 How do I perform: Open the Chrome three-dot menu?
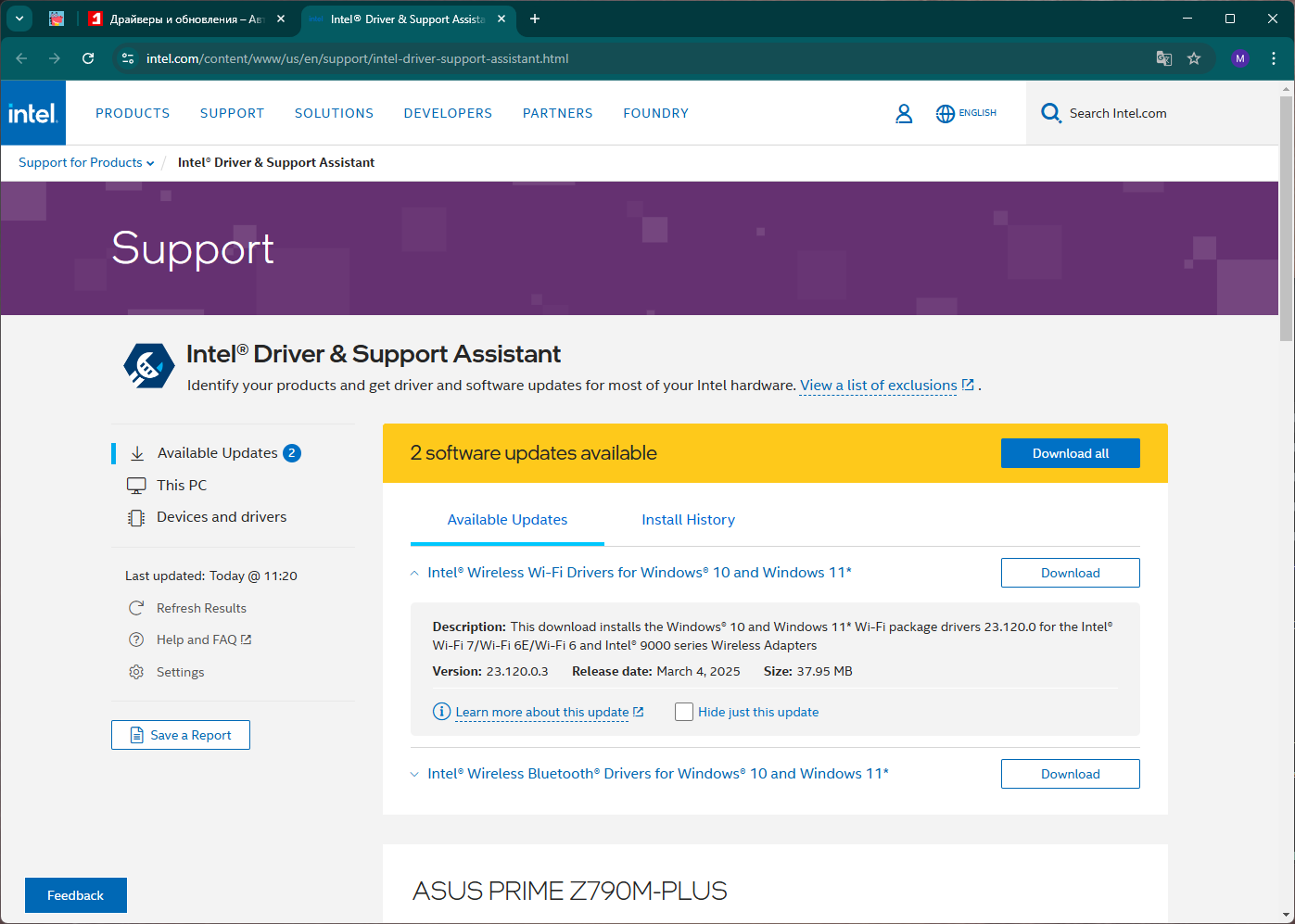(x=1274, y=58)
